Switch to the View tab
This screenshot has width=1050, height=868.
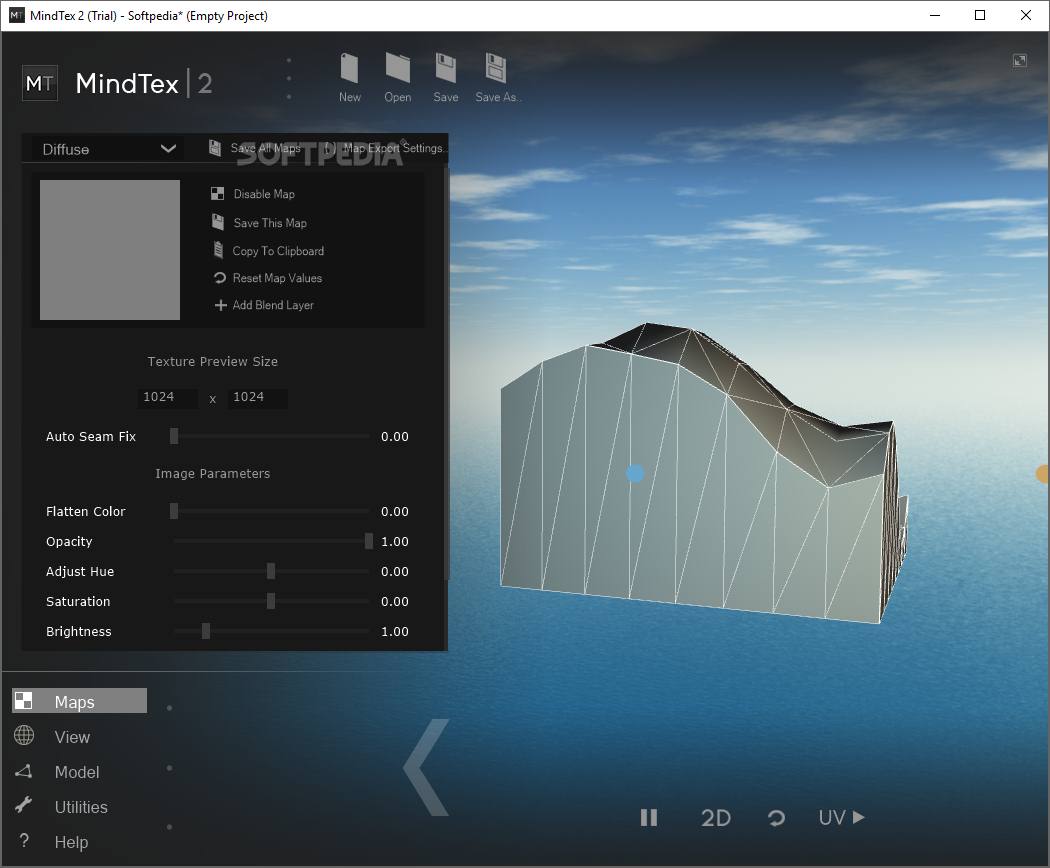[x=72, y=737]
